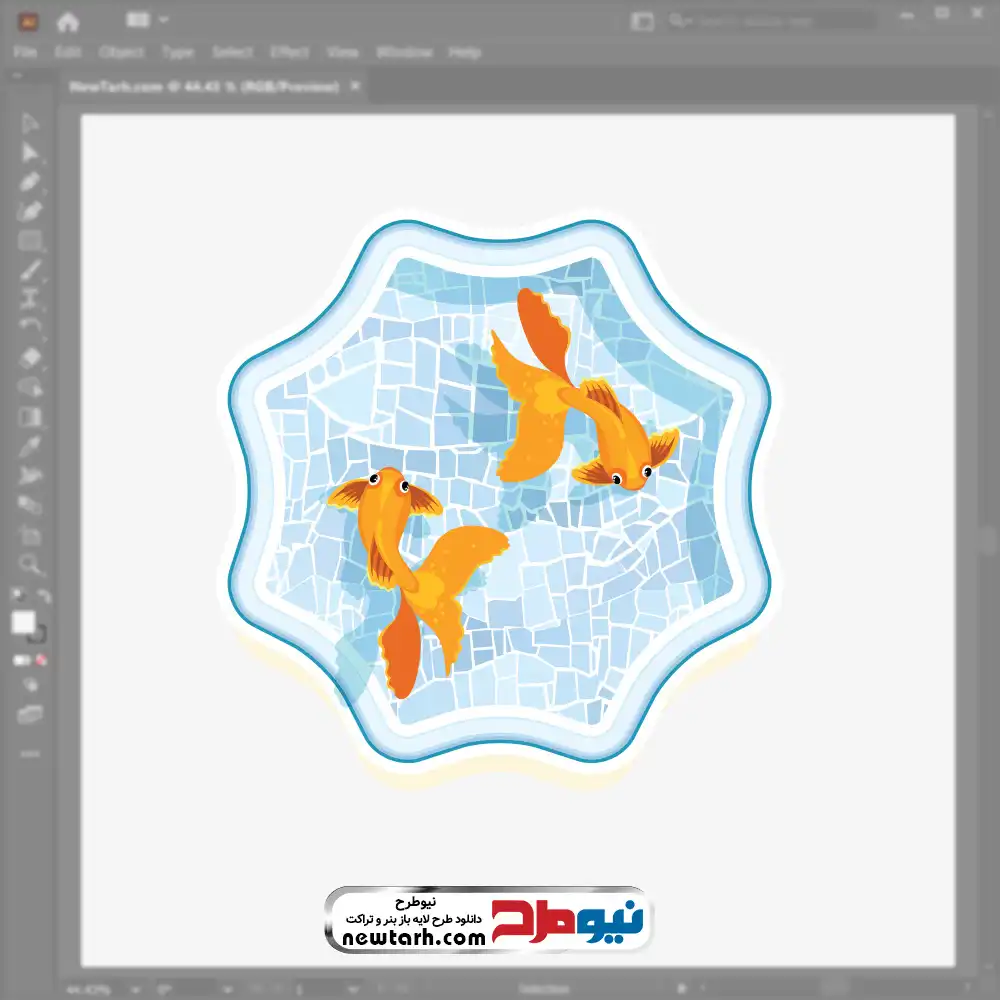Click the Illustrator app logo
The width and height of the screenshot is (1000, 1000).
[x=28, y=22]
